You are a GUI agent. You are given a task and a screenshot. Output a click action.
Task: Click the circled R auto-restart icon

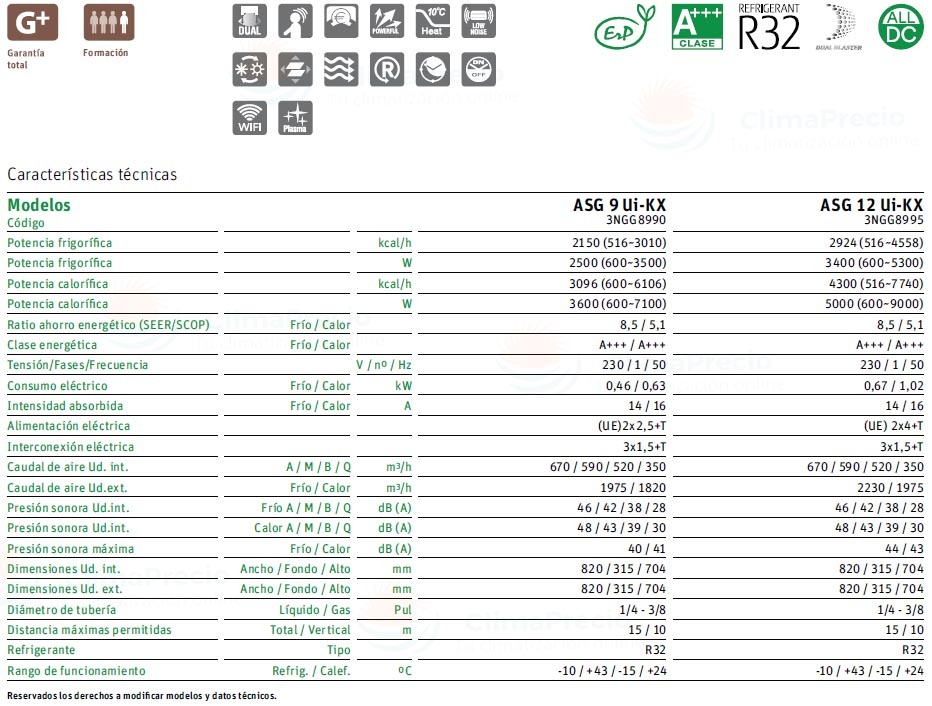[387, 70]
